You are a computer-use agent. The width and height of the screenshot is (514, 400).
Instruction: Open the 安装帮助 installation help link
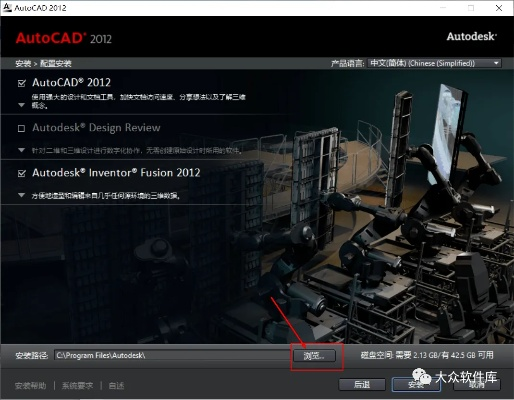[x=31, y=386]
